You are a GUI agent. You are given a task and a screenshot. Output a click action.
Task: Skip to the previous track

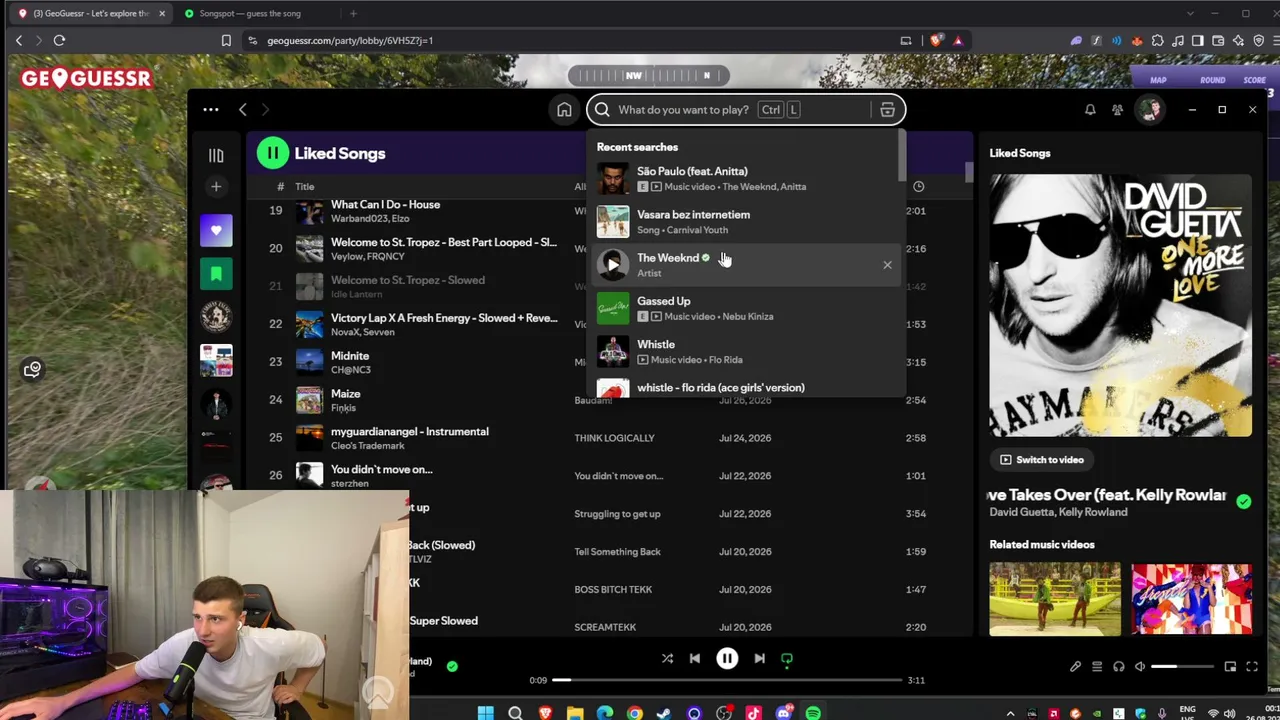(x=695, y=659)
